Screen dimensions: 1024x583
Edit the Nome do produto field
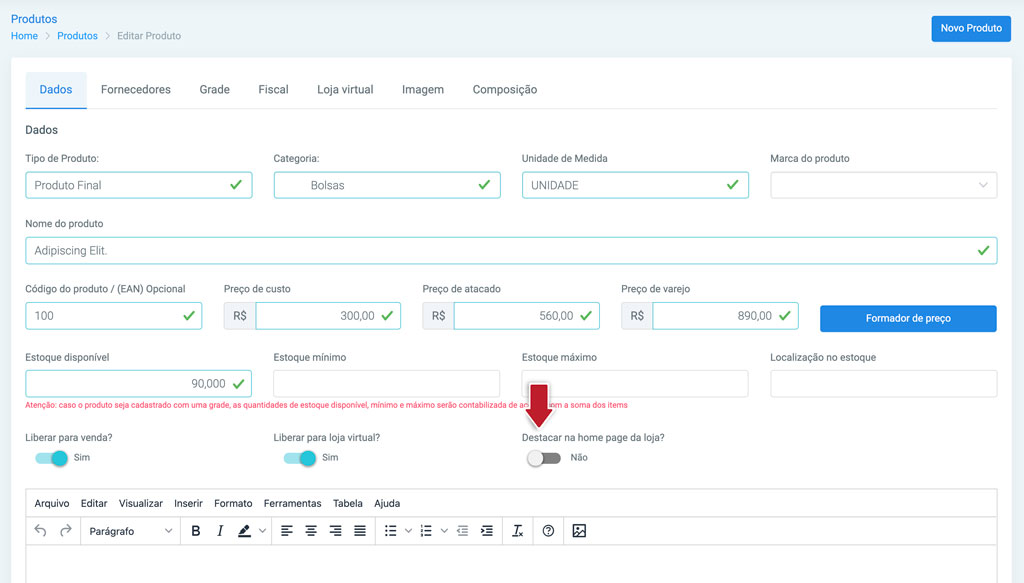[x=511, y=251]
